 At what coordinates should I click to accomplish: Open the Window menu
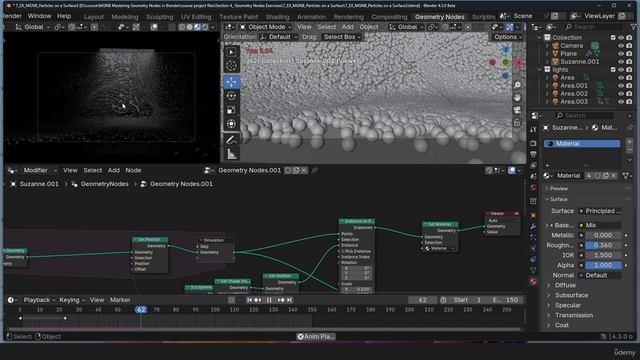(x=39, y=16)
